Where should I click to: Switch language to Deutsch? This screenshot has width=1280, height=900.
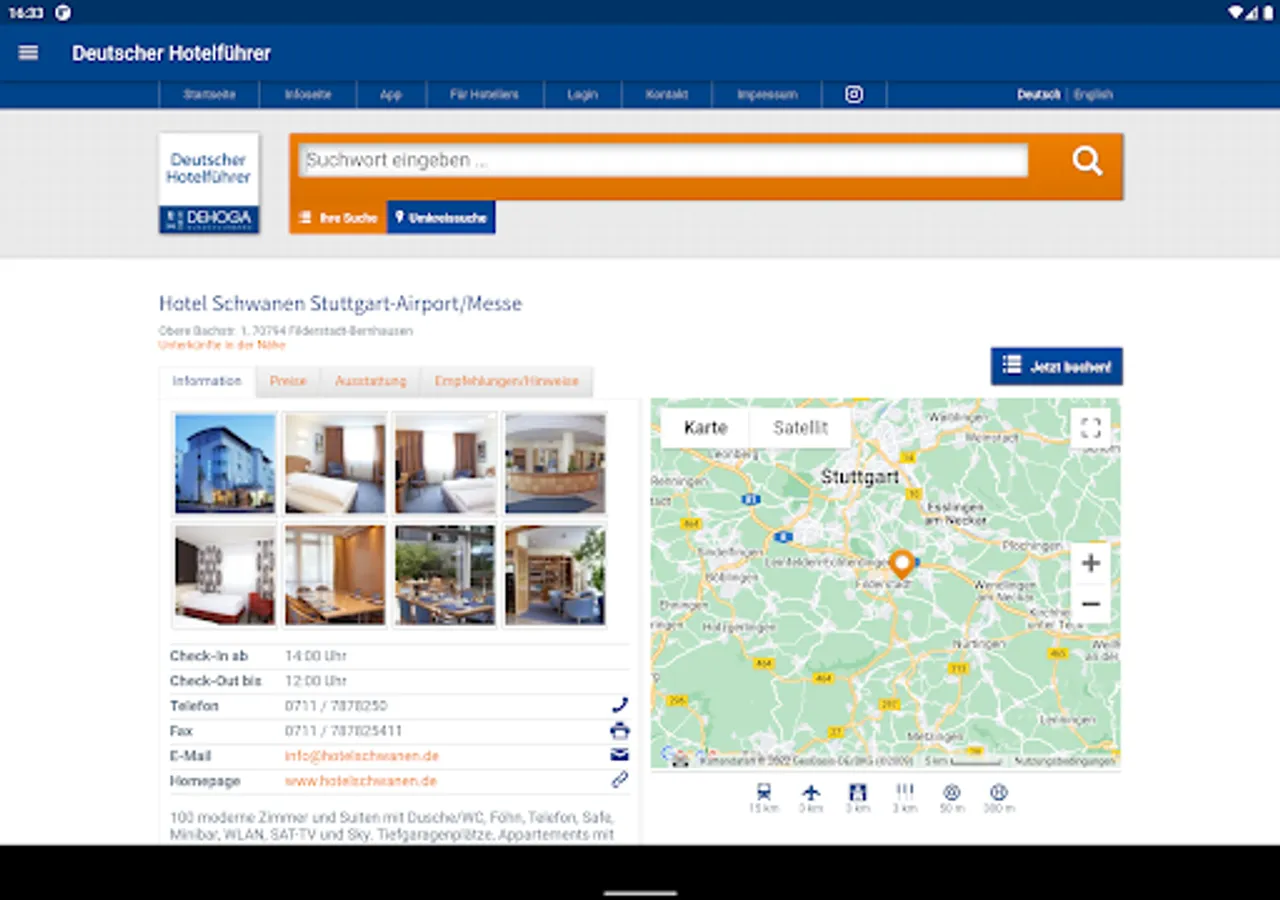(x=1039, y=95)
